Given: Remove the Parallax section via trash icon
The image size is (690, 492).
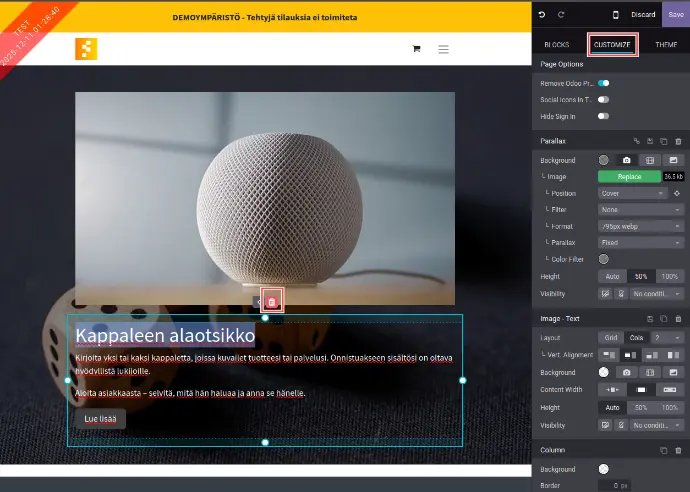Looking at the screenshot, I should (678, 142).
